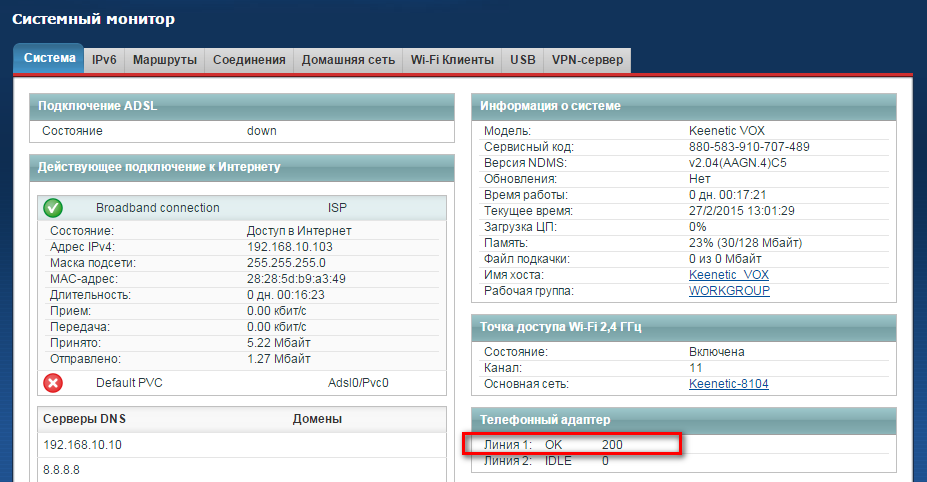The height and width of the screenshot is (482, 927).
Task: Open the IPv6 tab
Action: point(104,60)
